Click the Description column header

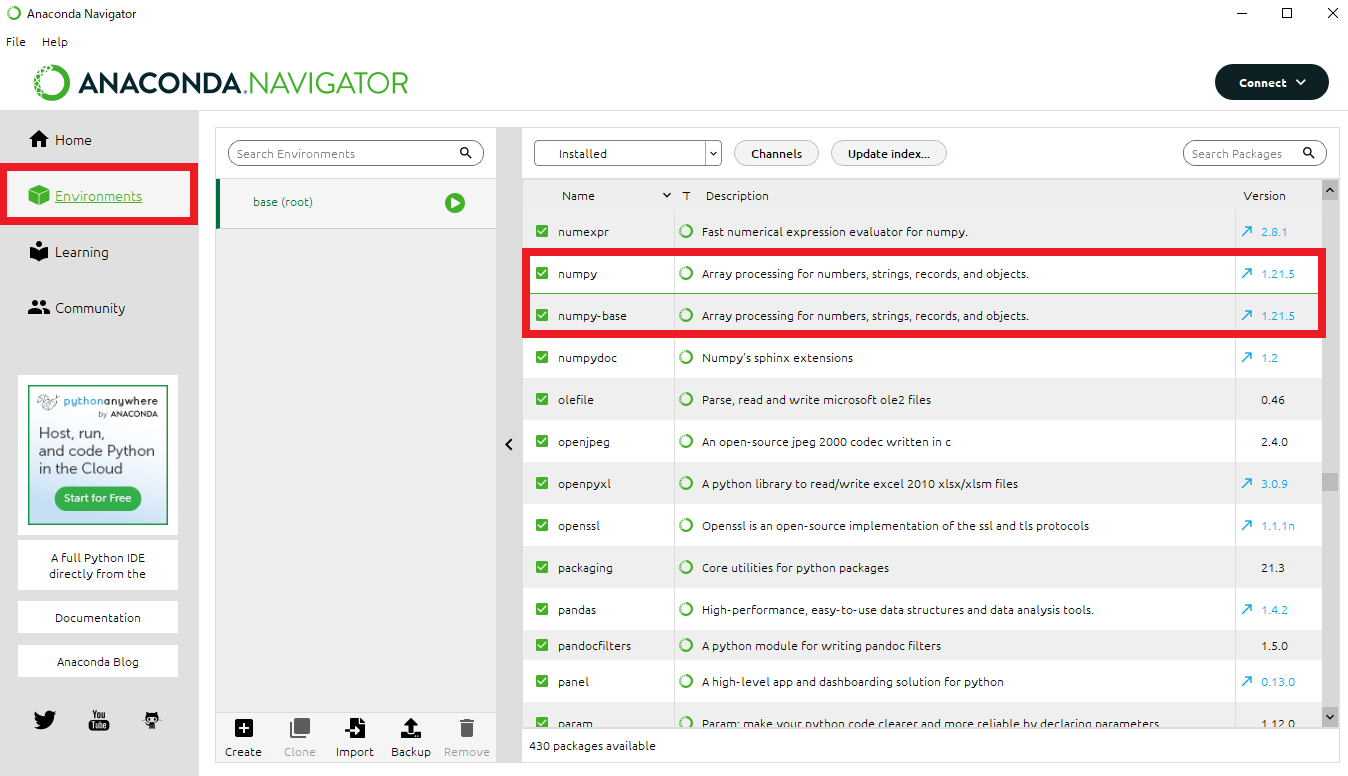pos(737,196)
